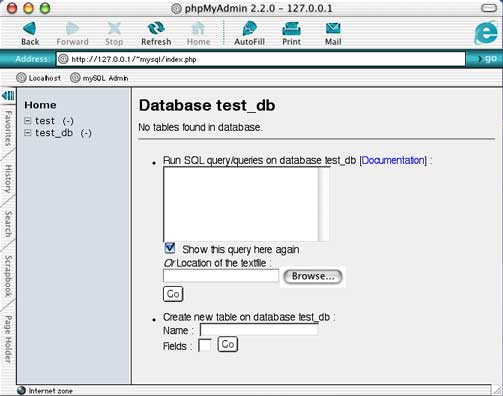Click the Home link in left frame
Viewport: 503px width, 396px height.
pos(40,105)
